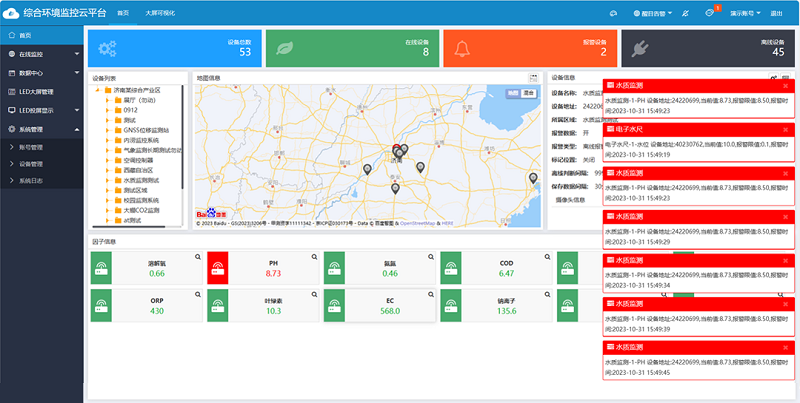This screenshot has height=403, width=800.
Task: Click the mute alarm sound icon in header
Action: click(x=684, y=13)
